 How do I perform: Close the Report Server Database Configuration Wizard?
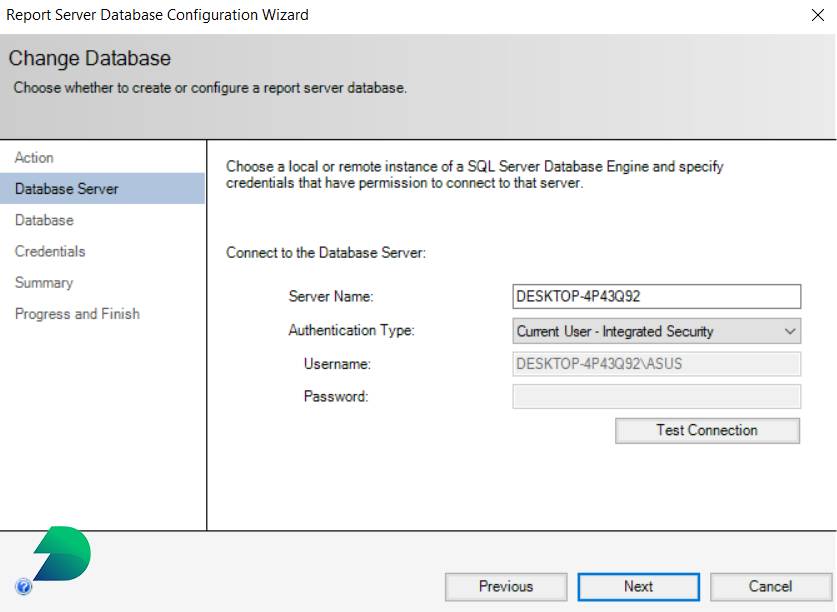[818, 14]
